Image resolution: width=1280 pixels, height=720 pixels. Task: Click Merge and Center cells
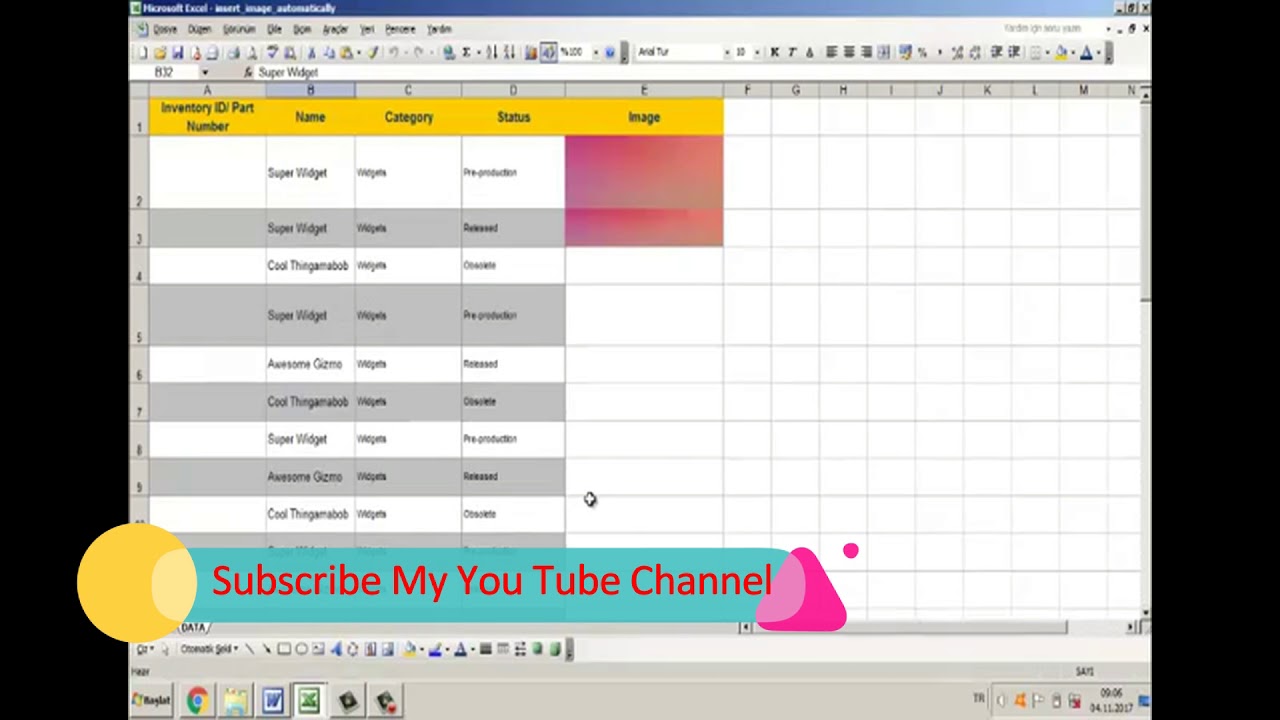point(883,52)
